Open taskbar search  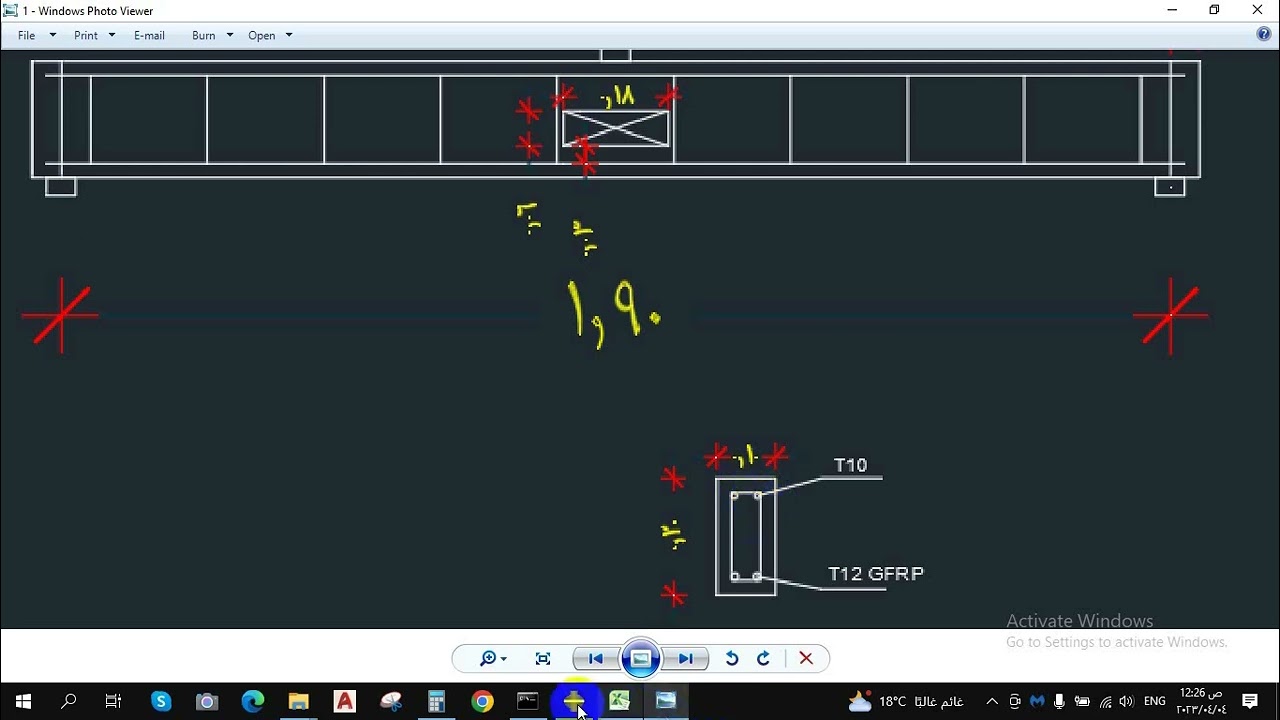pyautogui.click(x=69, y=701)
